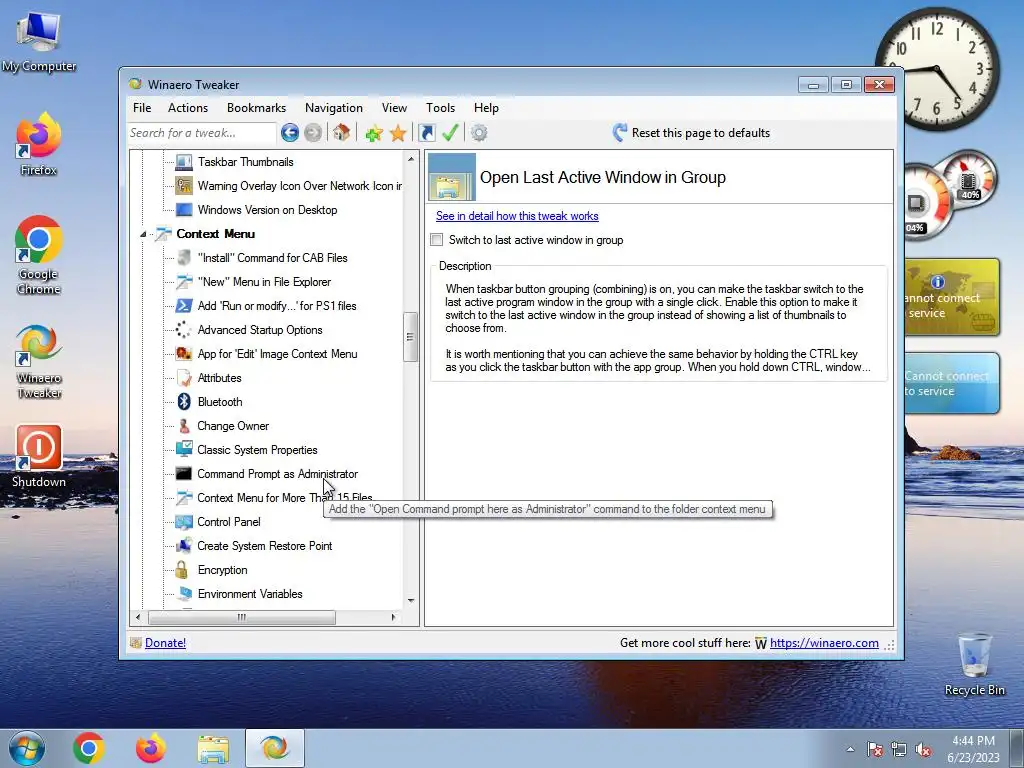1024x768 pixels.
Task: Open the Tools menu
Action: tap(440, 108)
